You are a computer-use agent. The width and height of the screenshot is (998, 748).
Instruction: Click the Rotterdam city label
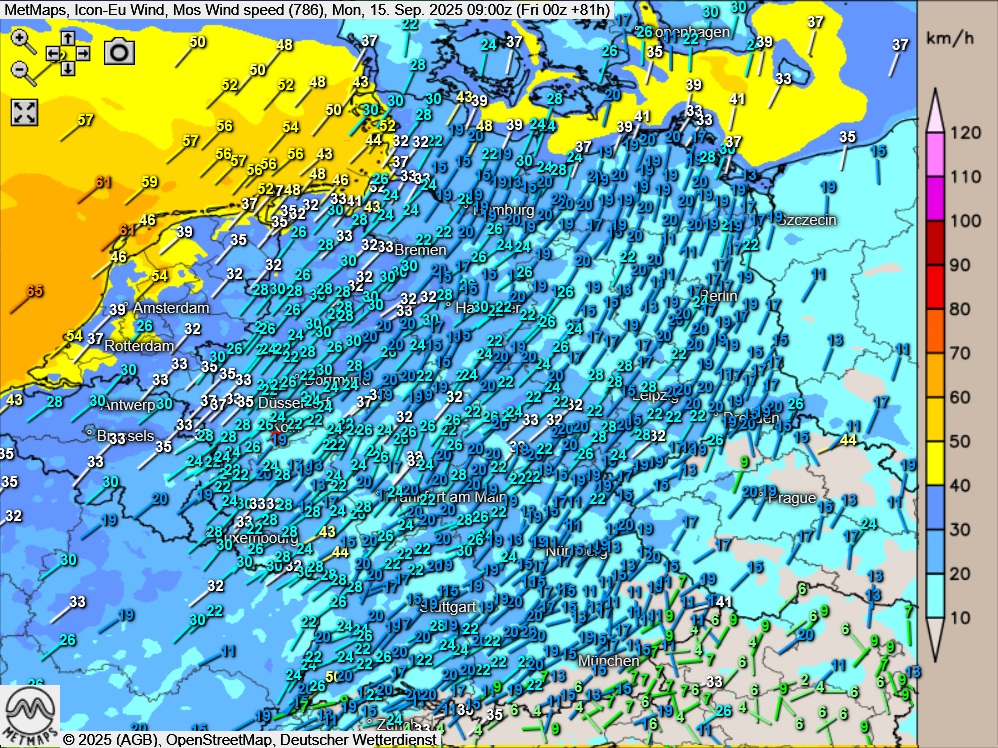coord(138,346)
